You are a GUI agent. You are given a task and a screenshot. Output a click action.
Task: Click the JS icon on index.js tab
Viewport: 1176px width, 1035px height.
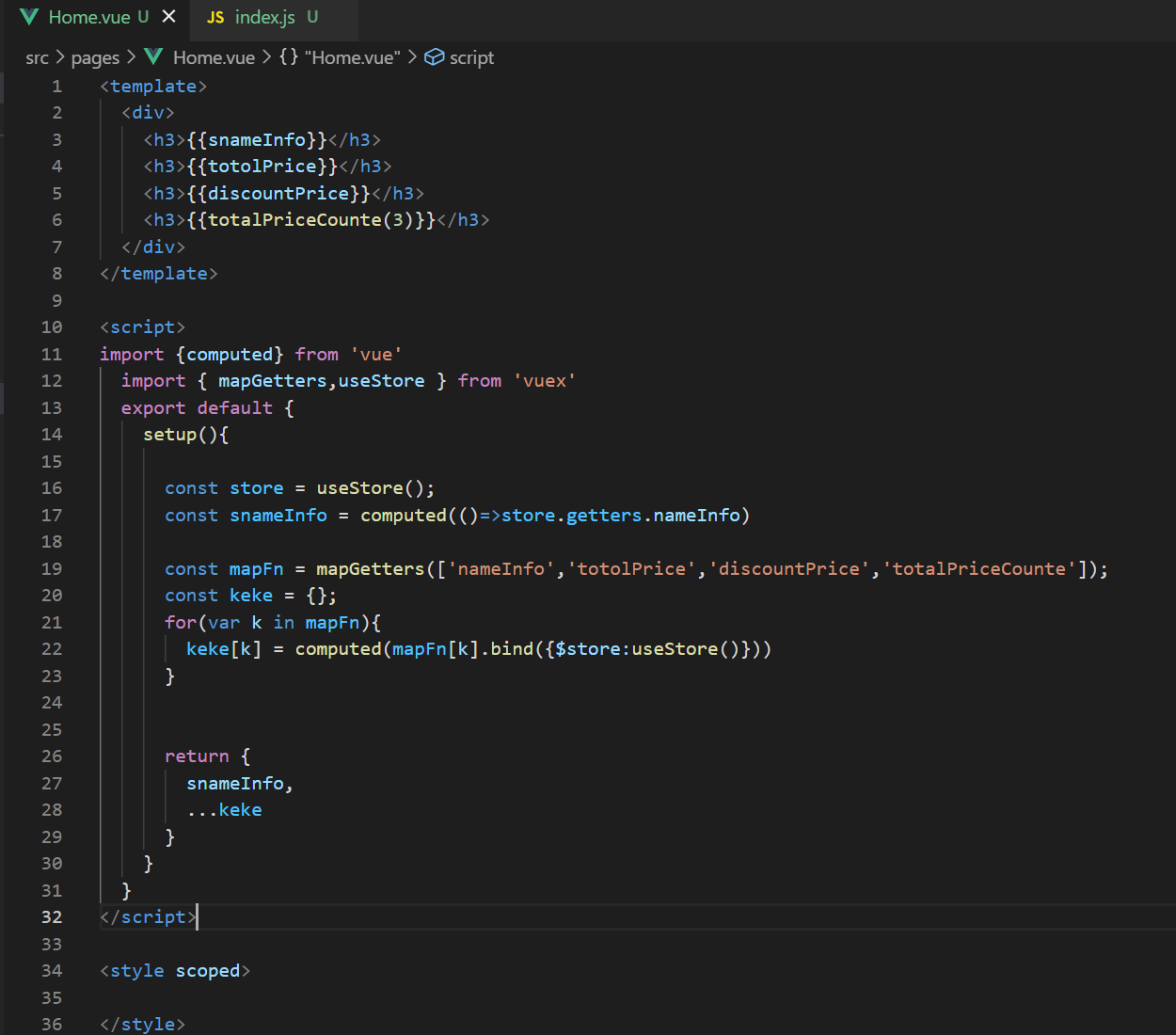[215, 18]
